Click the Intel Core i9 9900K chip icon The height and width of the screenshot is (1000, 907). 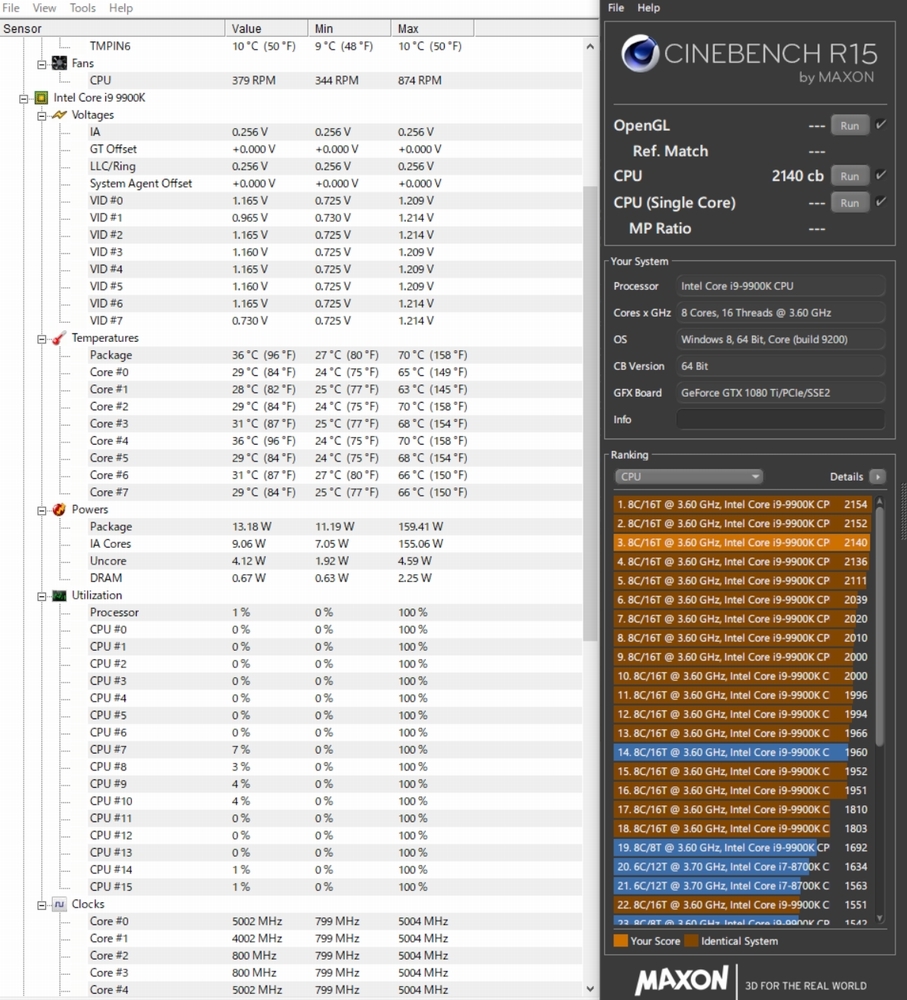(x=41, y=98)
